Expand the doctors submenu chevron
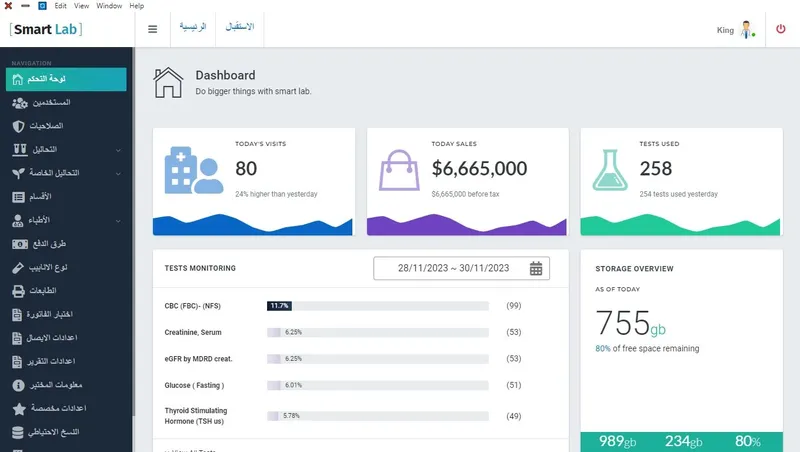The width and height of the screenshot is (800, 452). click(x=118, y=221)
